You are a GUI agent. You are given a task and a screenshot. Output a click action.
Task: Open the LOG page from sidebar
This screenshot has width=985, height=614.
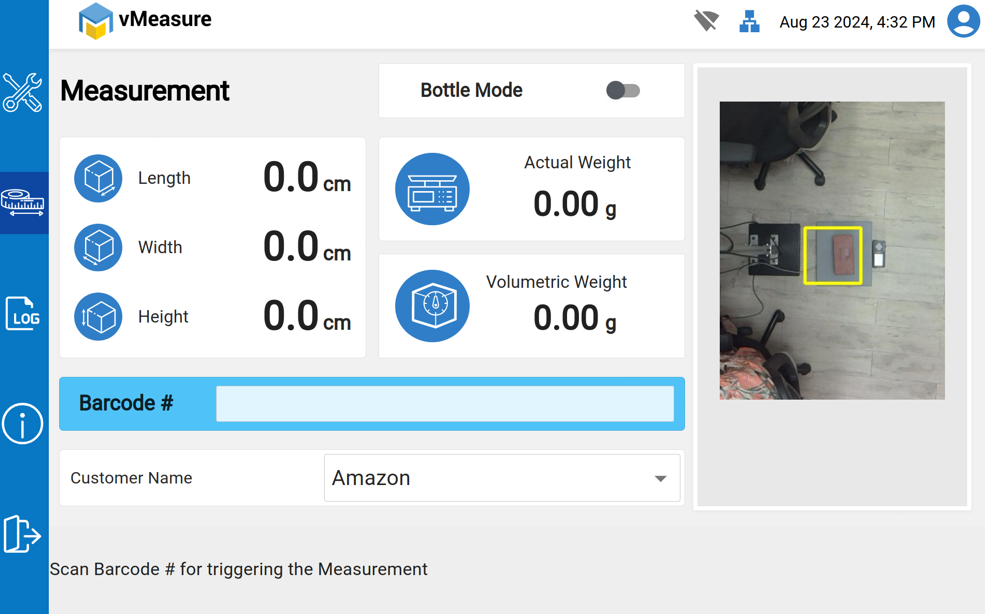point(23,314)
